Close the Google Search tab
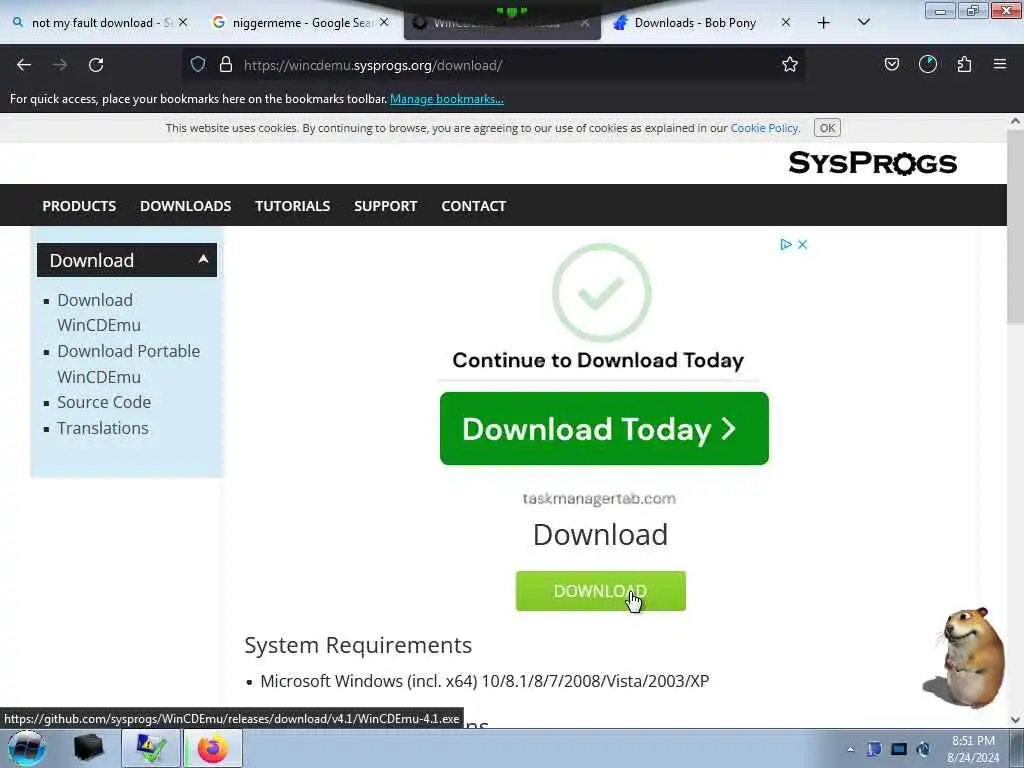This screenshot has height=768, width=1024. (384, 23)
